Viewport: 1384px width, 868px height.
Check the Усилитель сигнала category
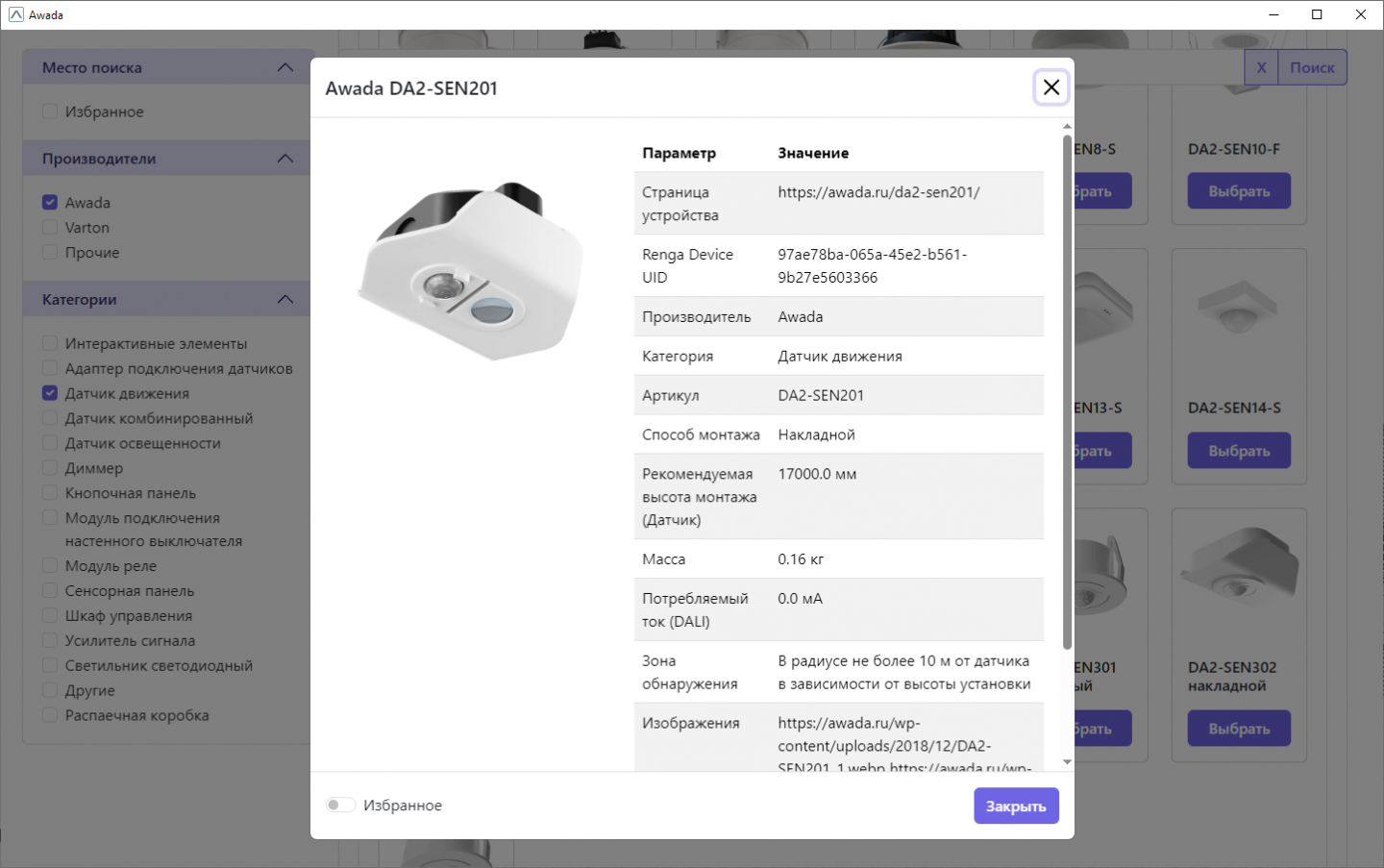click(50, 640)
